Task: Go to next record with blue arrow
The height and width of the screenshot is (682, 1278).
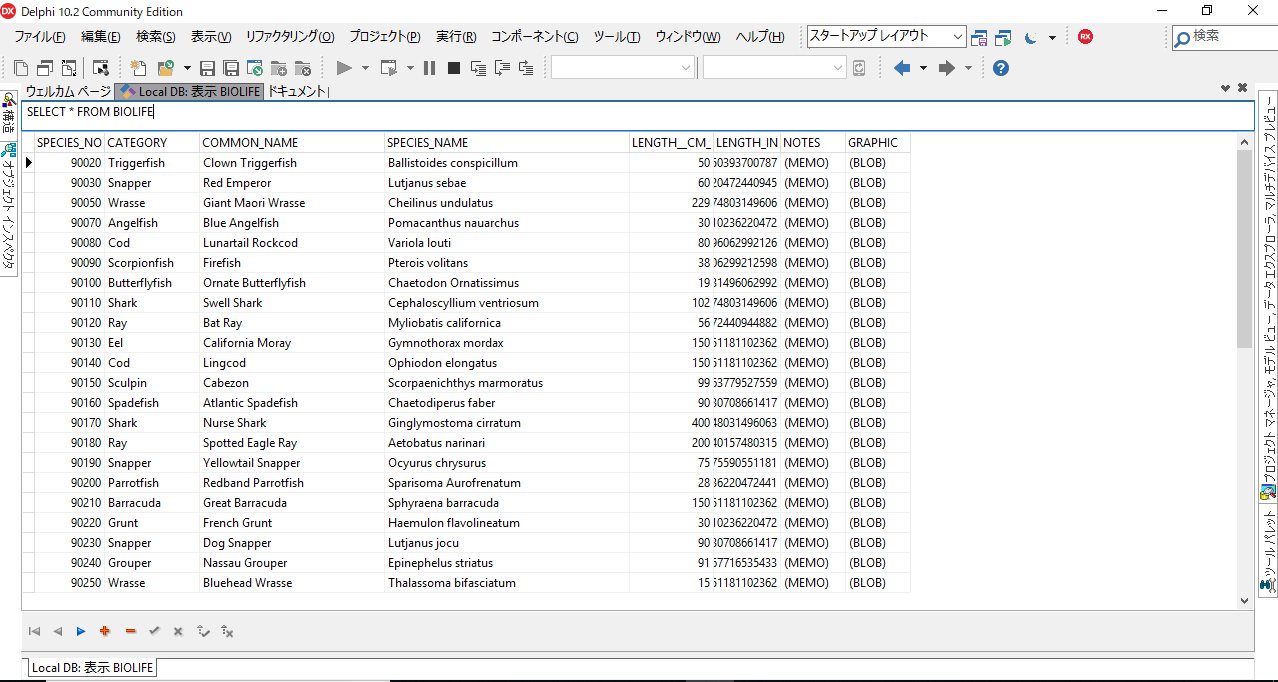Action: pos(81,631)
